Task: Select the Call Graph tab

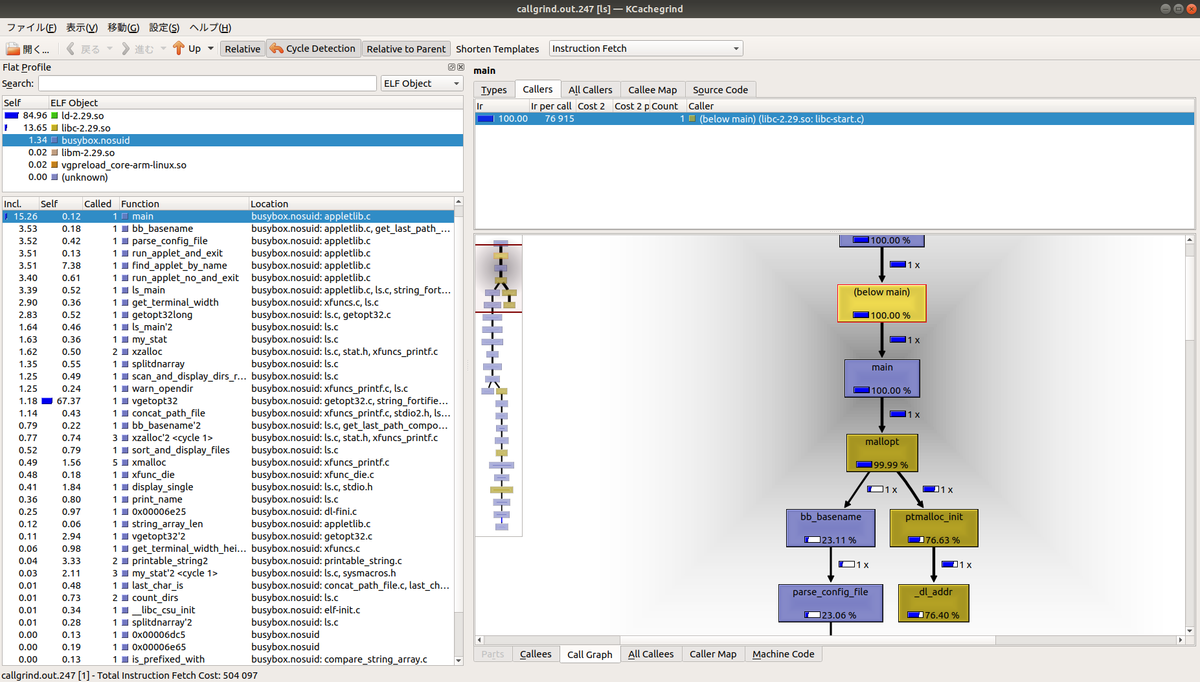Action: [589, 654]
